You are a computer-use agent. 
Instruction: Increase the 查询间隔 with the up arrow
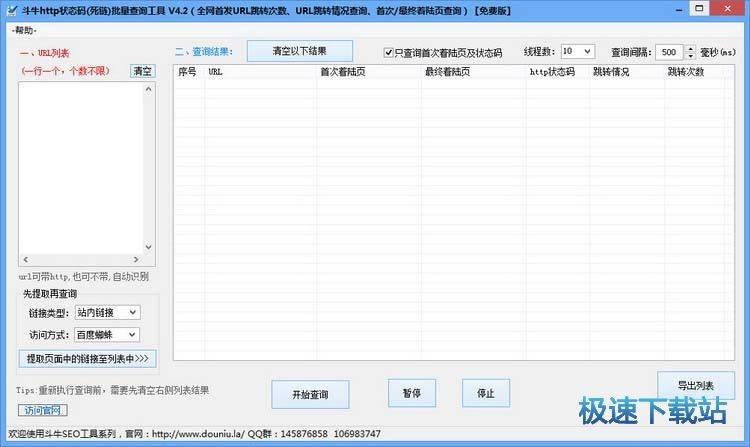690,49
